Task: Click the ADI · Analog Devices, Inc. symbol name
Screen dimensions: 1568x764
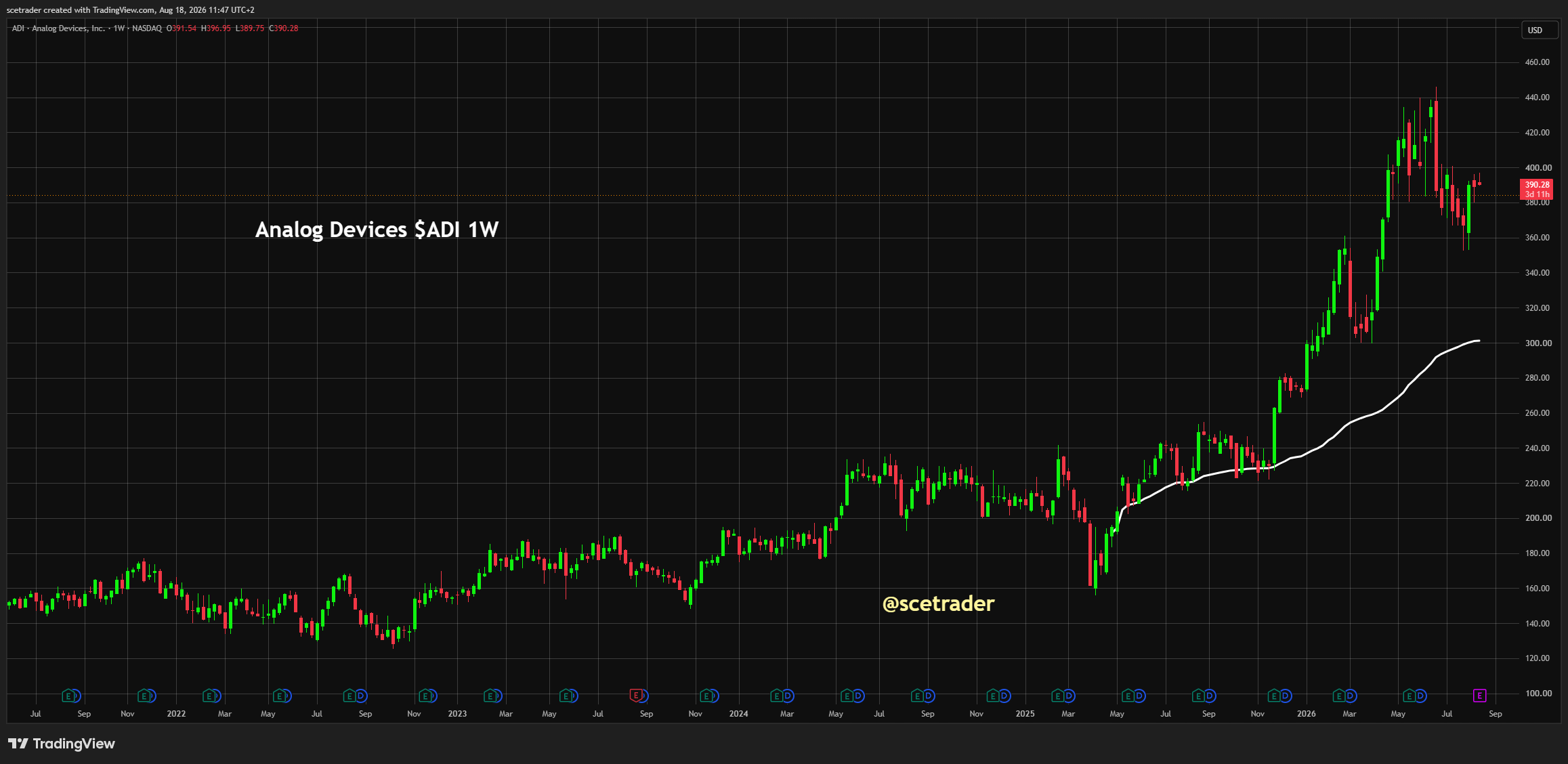Action: tap(59, 28)
